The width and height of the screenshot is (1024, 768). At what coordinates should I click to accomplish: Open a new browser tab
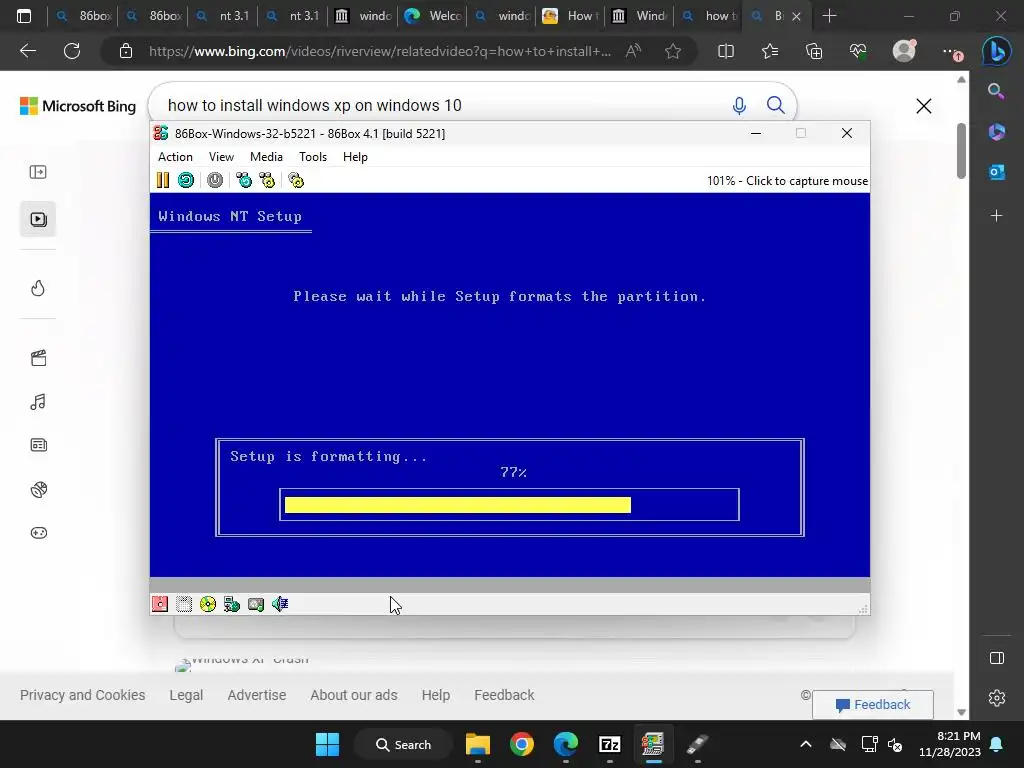tap(829, 16)
